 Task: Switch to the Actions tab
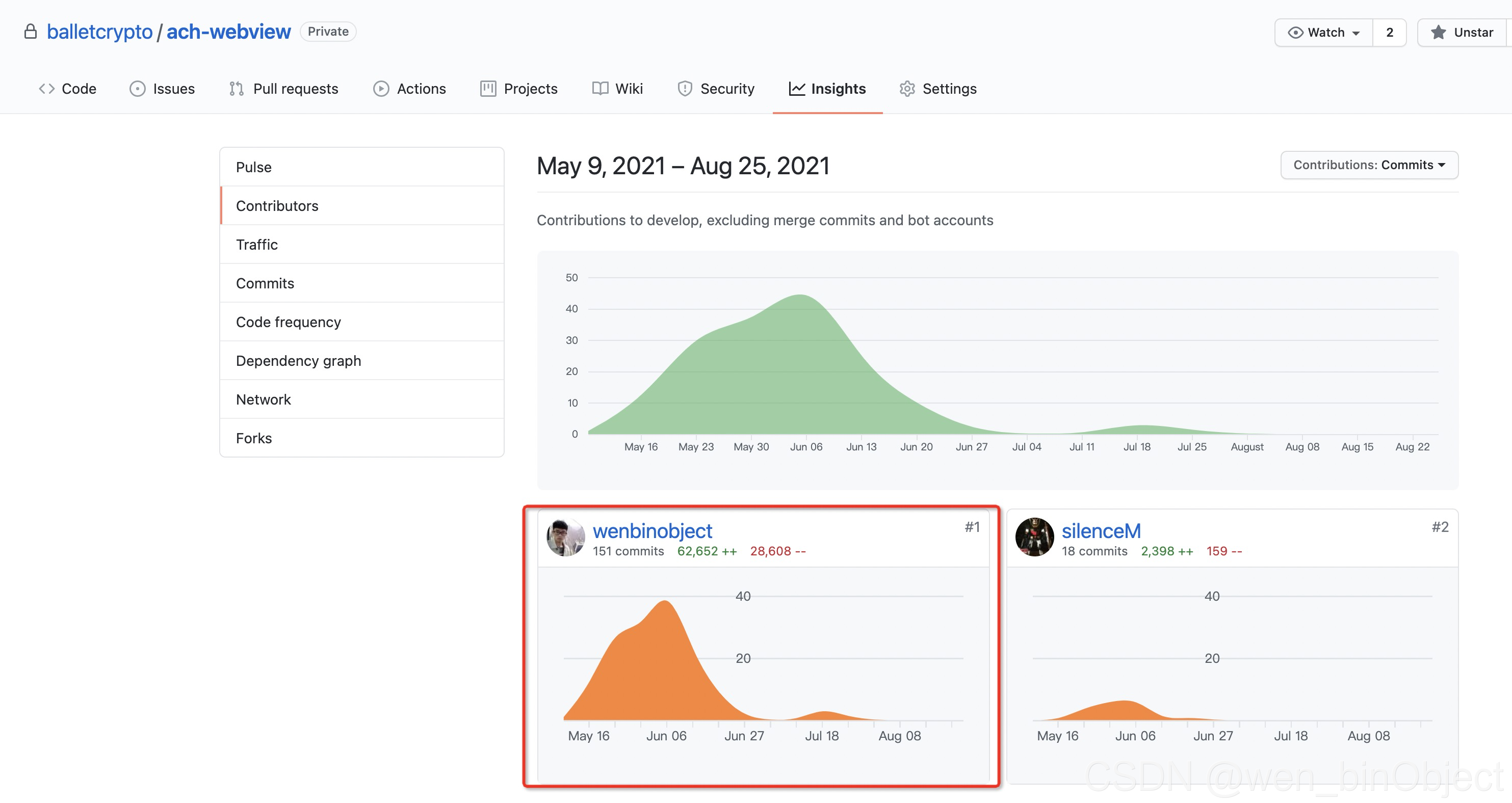[410, 89]
